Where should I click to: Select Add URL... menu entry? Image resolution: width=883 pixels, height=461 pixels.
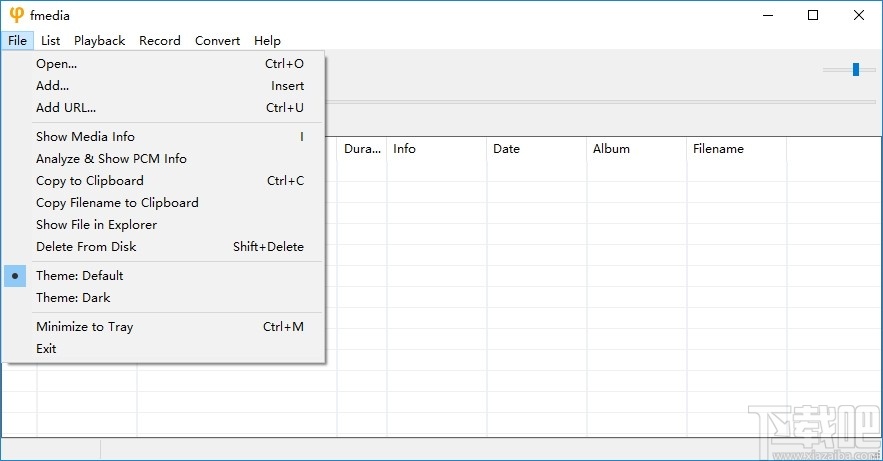66,107
